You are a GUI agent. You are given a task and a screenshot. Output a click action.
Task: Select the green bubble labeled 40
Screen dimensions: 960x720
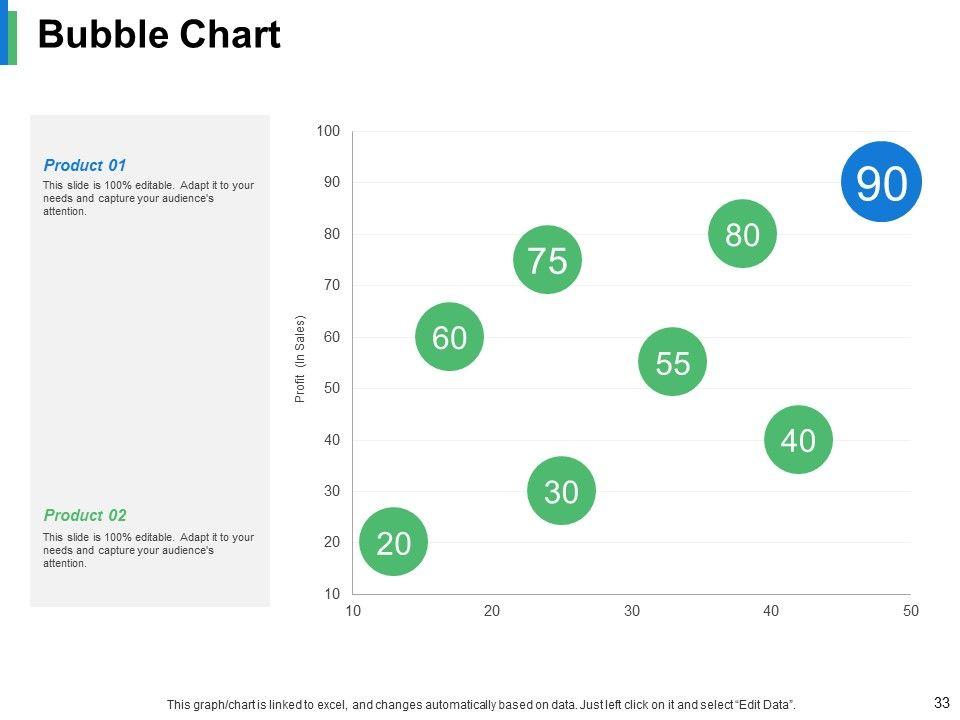pyautogui.click(x=798, y=440)
